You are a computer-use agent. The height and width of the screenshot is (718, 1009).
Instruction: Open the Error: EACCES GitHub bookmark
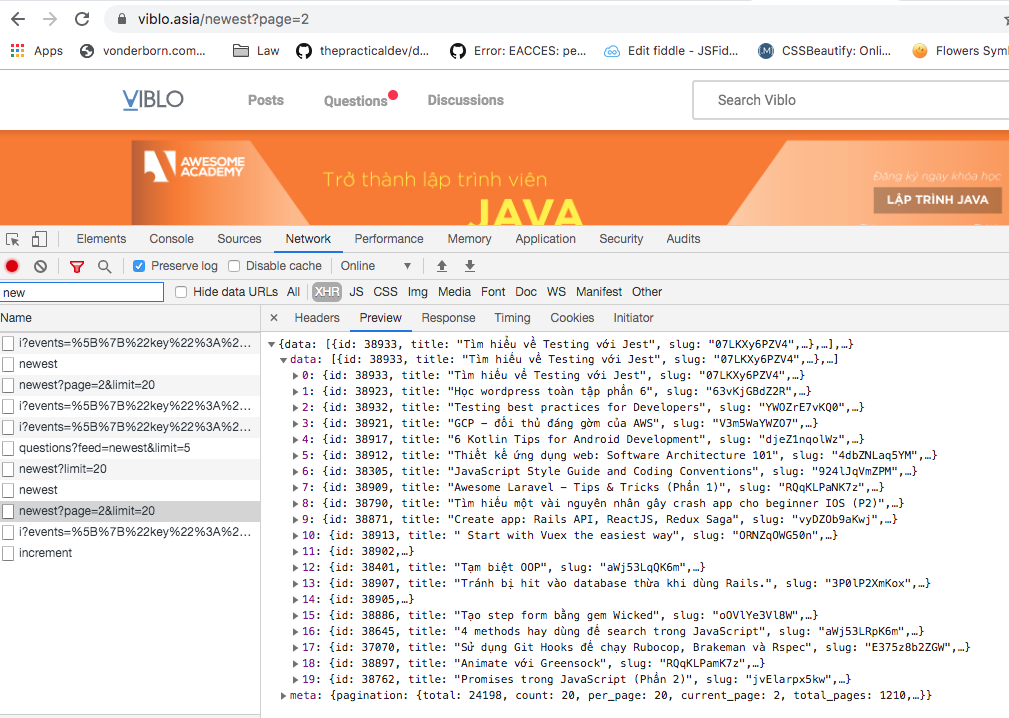pos(518,51)
